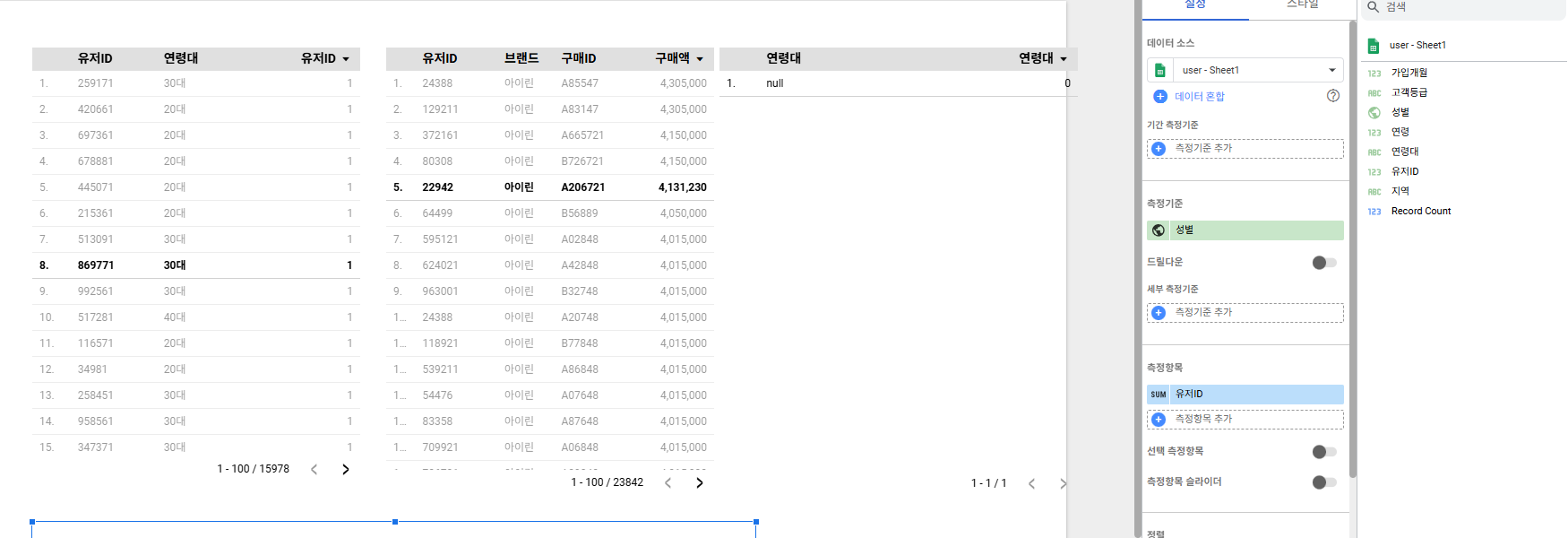The width and height of the screenshot is (1568, 538).
Task: Go to previous page of the 15978-row table
Action: tap(314, 470)
